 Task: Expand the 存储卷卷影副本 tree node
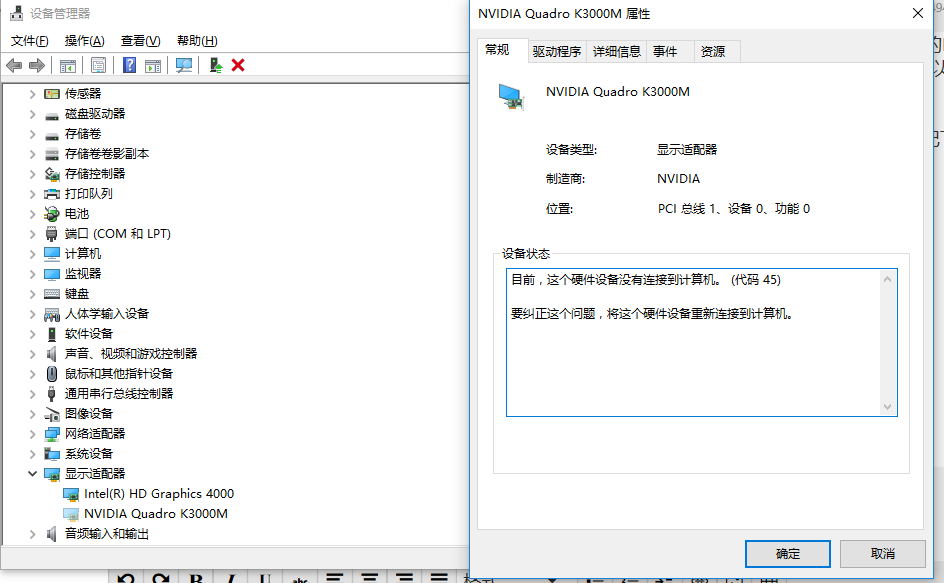pos(33,154)
